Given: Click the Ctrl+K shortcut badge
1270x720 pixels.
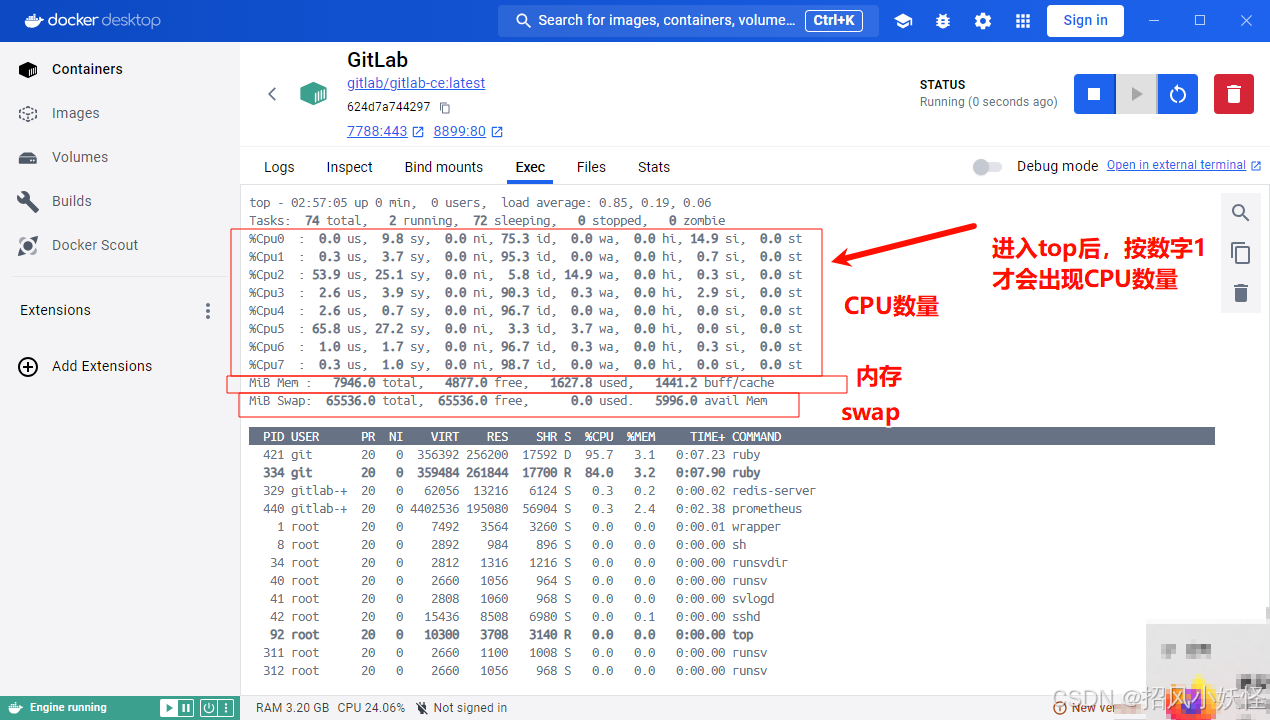Looking at the screenshot, I should pyautogui.click(x=834, y=20).
